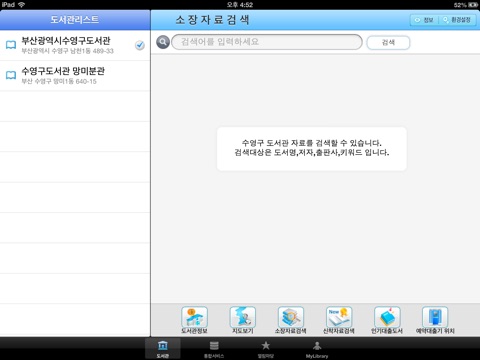Click the book icon next to 수영구도서관 망미분관

coord(11,75)
